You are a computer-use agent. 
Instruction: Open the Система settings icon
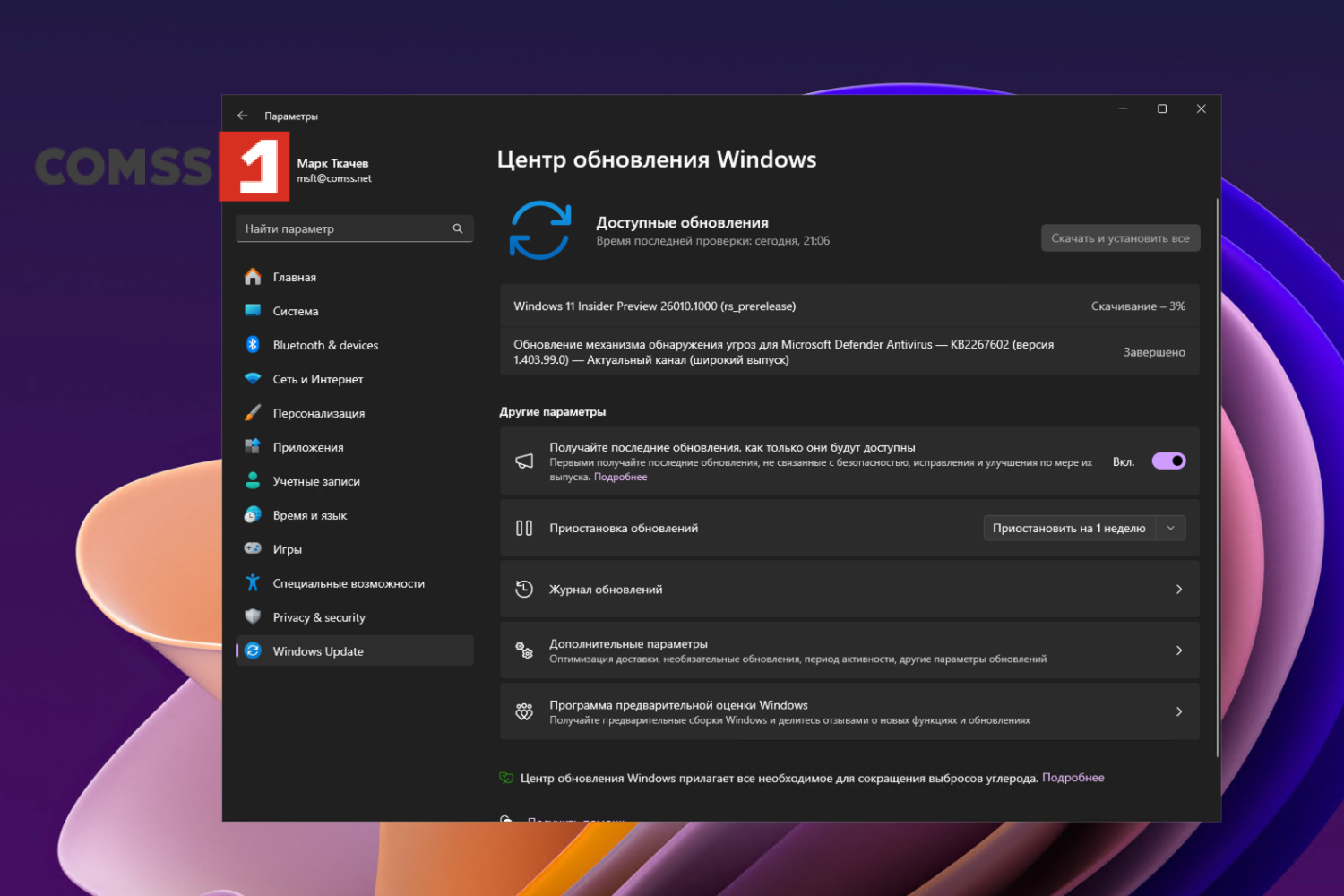[x=252, y=311]
